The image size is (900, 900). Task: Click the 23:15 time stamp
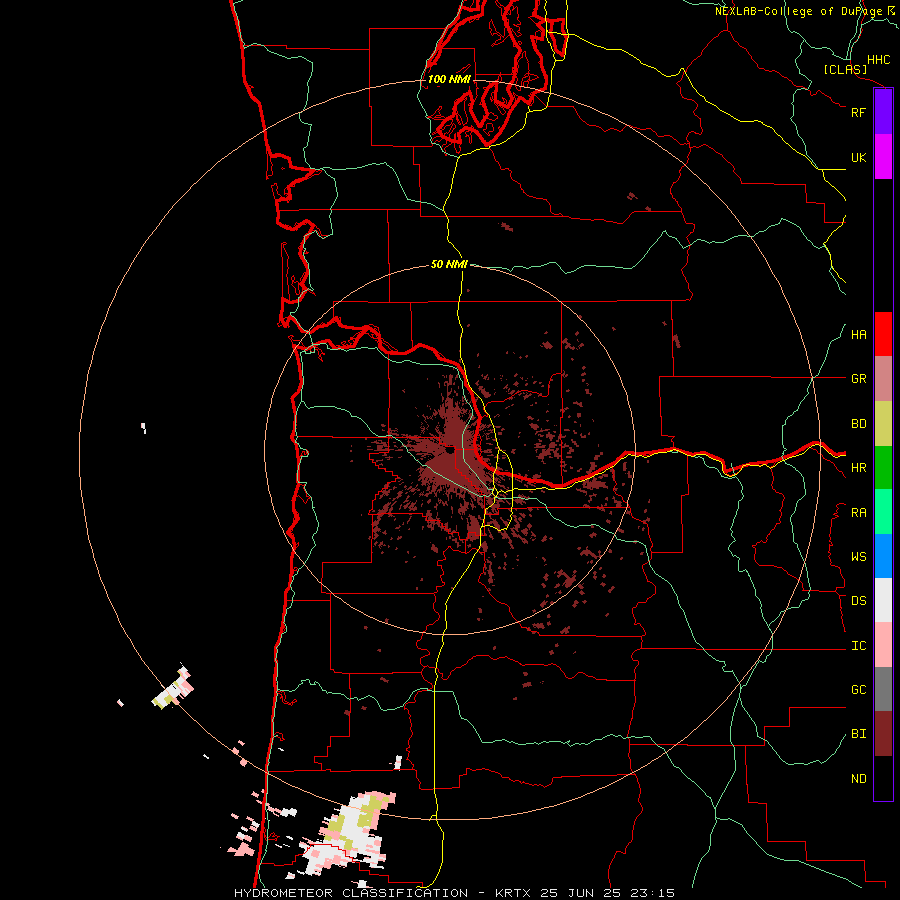pyautogui.click(x=653, y=893)
